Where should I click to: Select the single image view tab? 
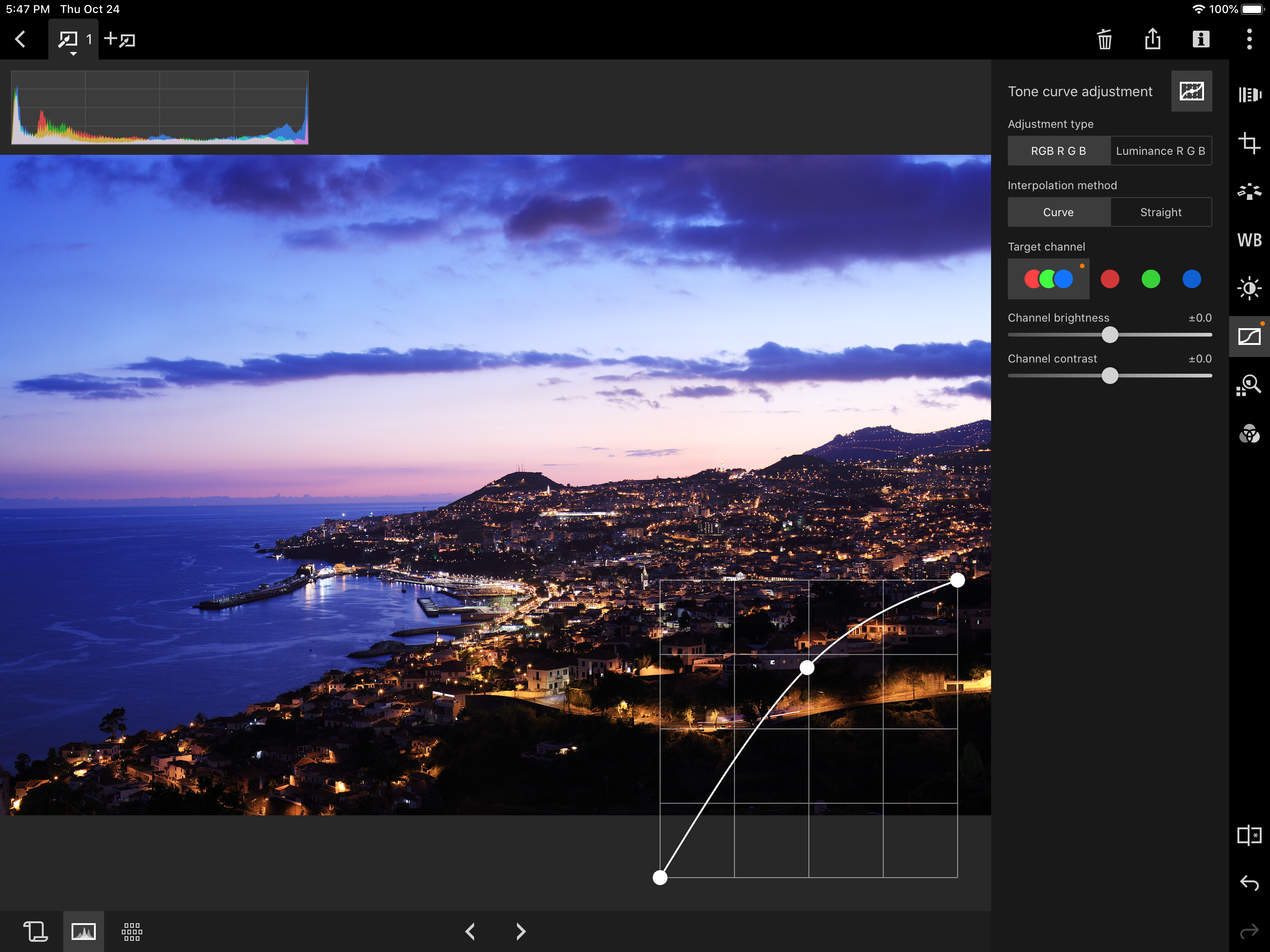(x=83, y=932)
